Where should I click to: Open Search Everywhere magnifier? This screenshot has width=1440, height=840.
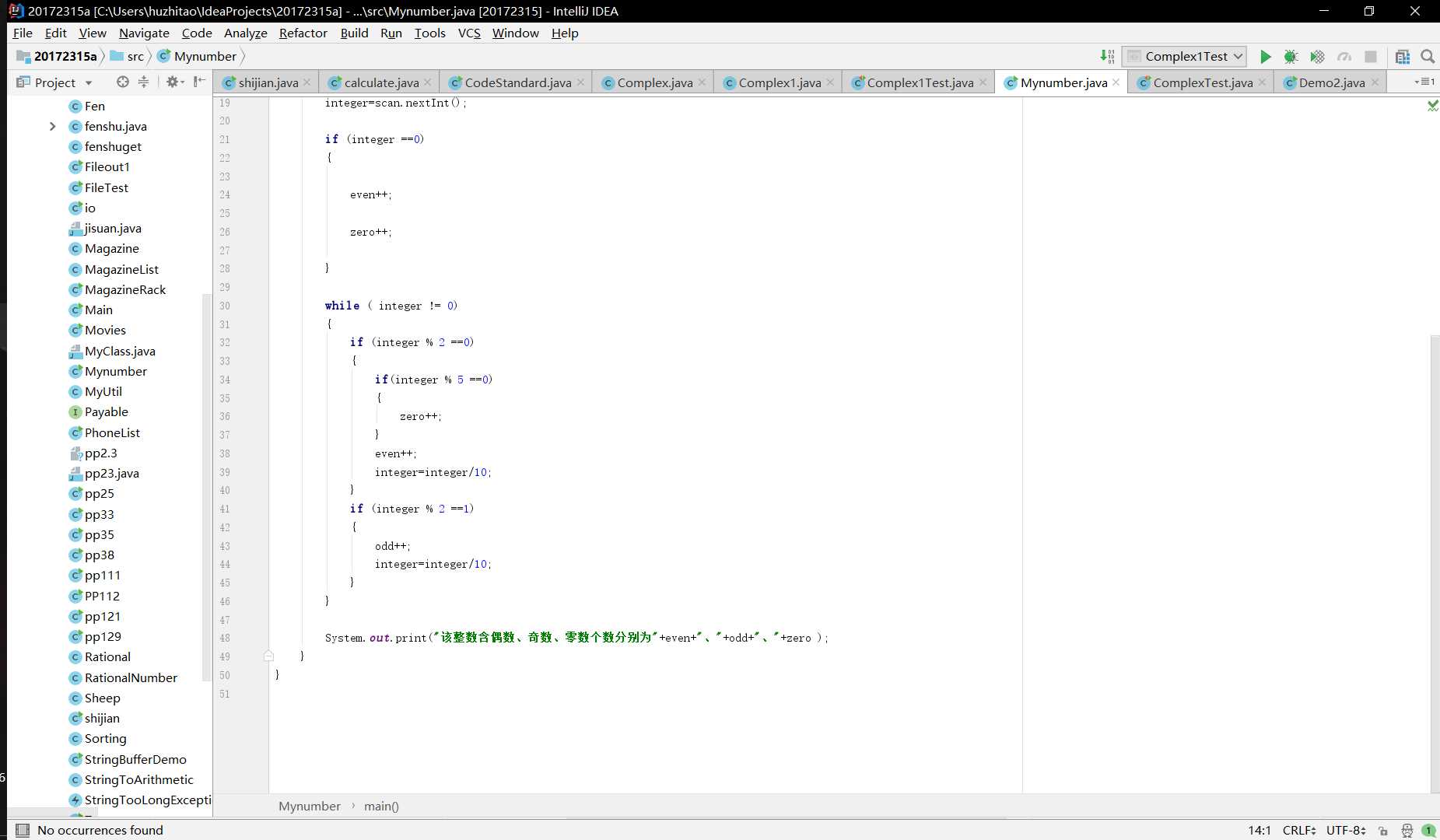tap(1428, 56)
